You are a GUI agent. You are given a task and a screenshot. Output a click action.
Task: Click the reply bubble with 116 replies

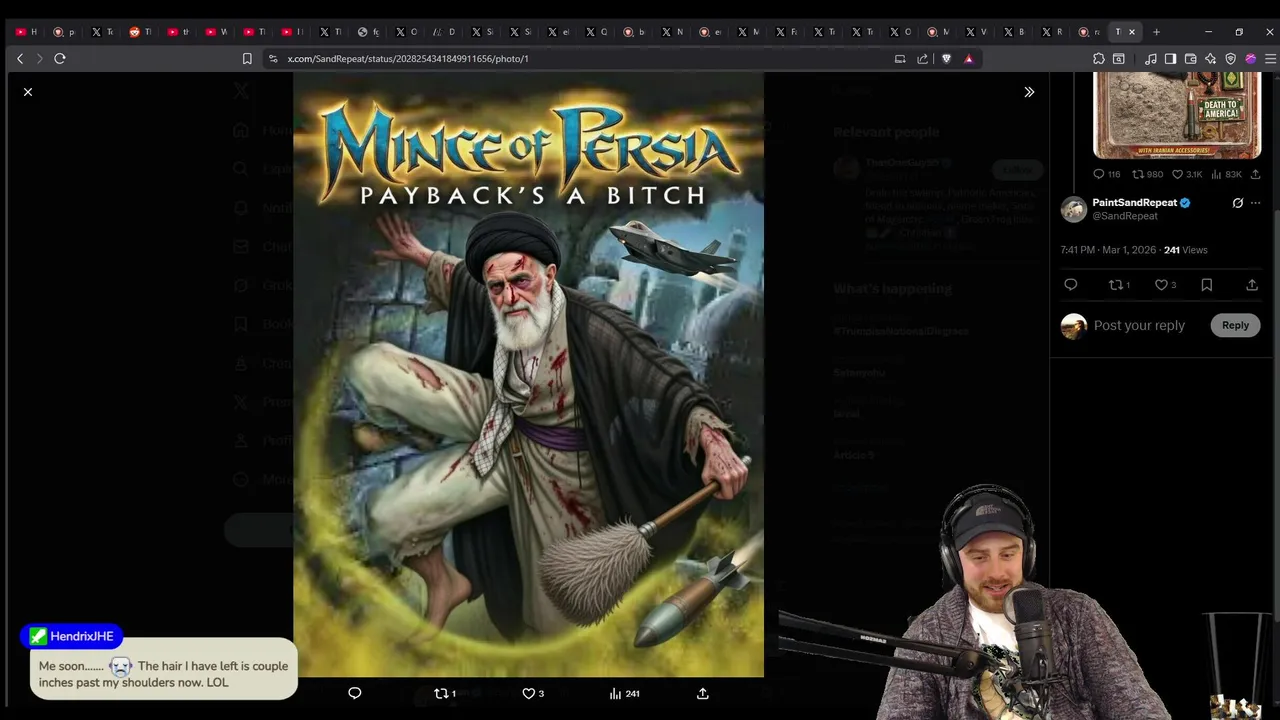click(x=1106, y=174)
